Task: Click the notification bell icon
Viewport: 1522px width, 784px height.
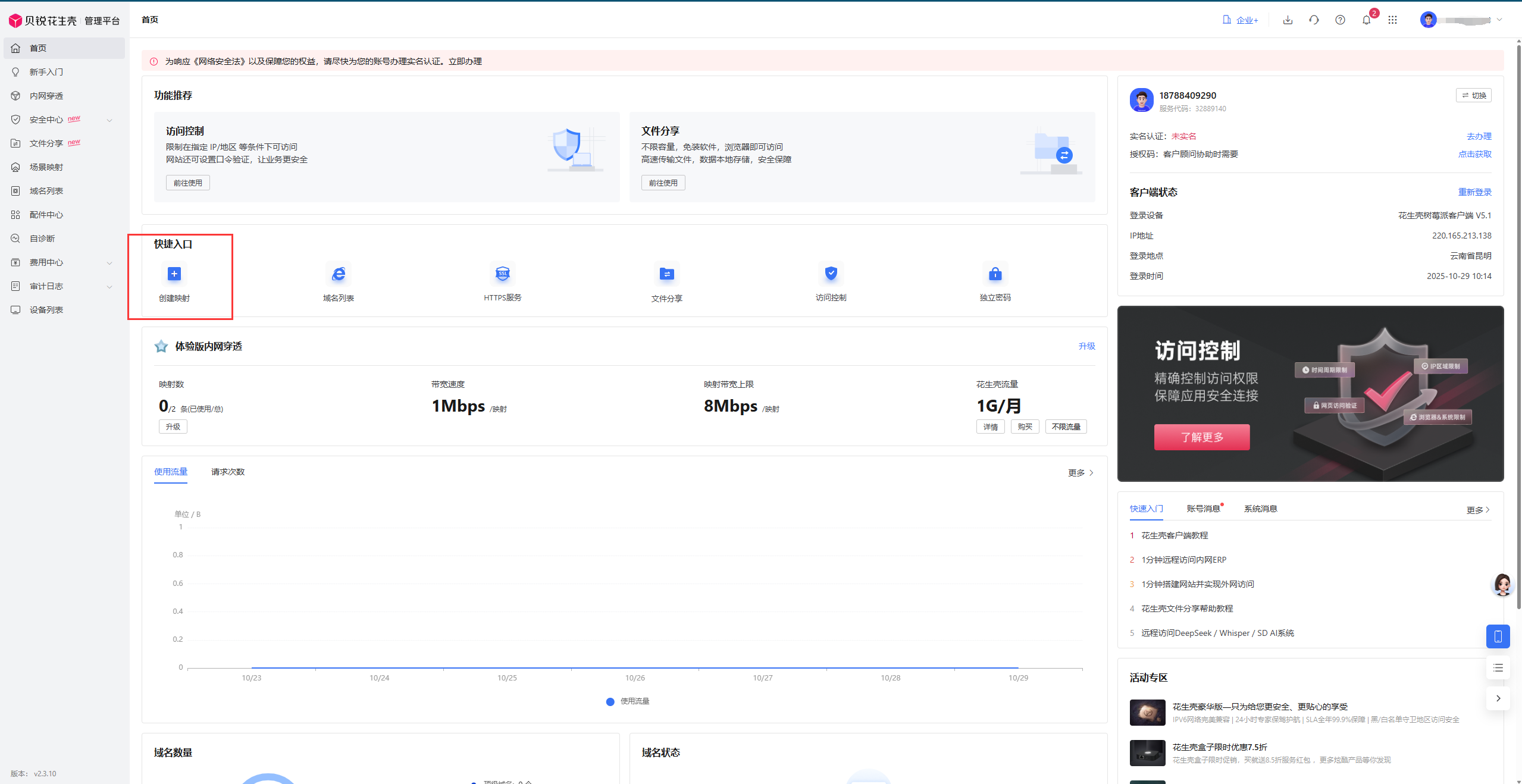Action: click(x=1366, y=20)
